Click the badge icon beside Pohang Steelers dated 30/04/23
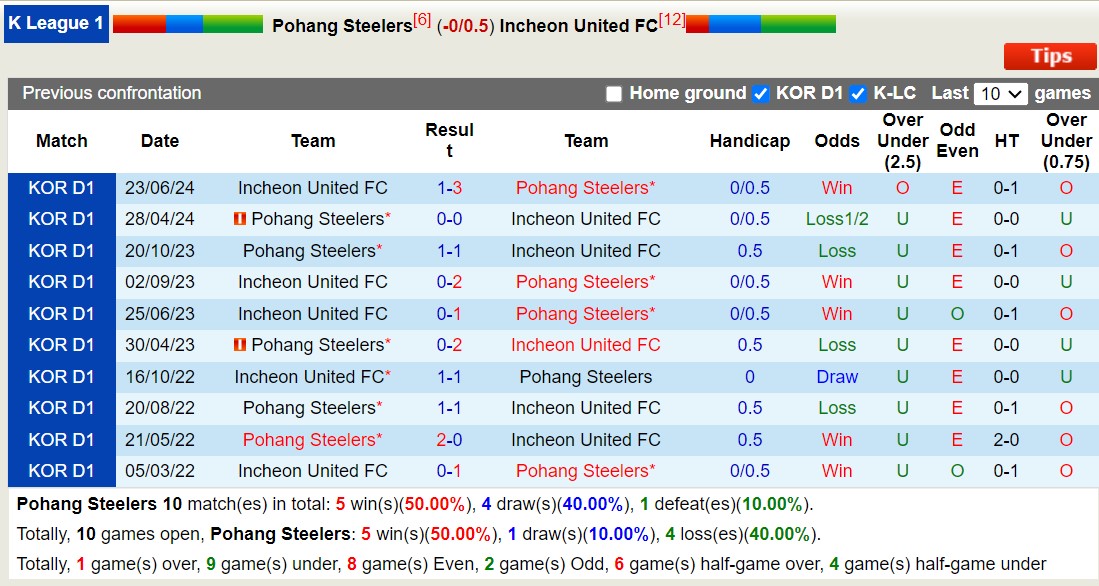This screenshot has height=586, width=1099. pyautogui.click(x=240, y=344)
